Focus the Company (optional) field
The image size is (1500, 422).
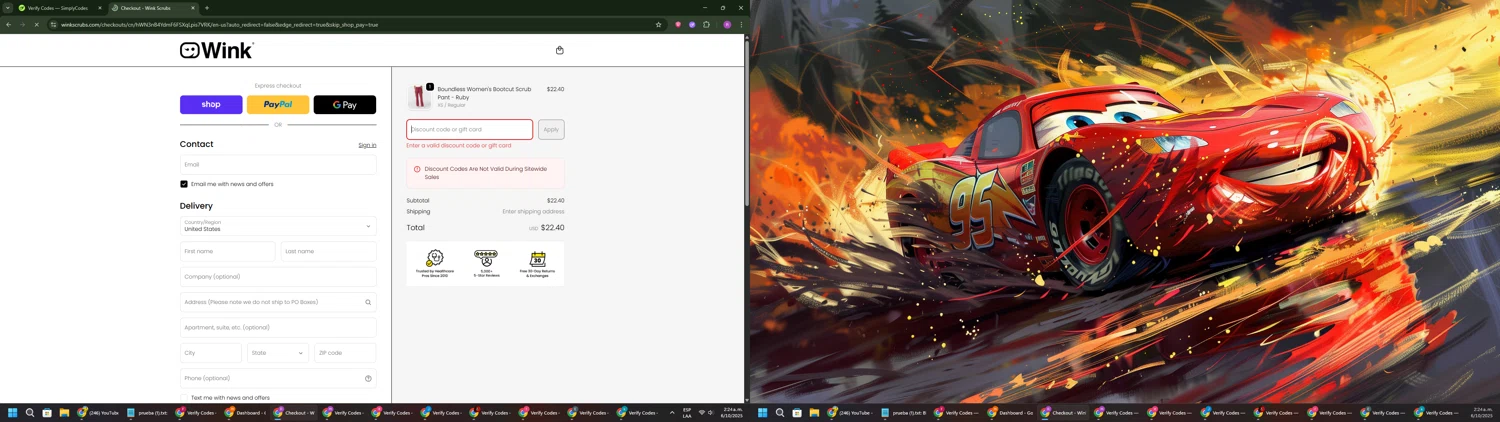click(x=278, y=277)
